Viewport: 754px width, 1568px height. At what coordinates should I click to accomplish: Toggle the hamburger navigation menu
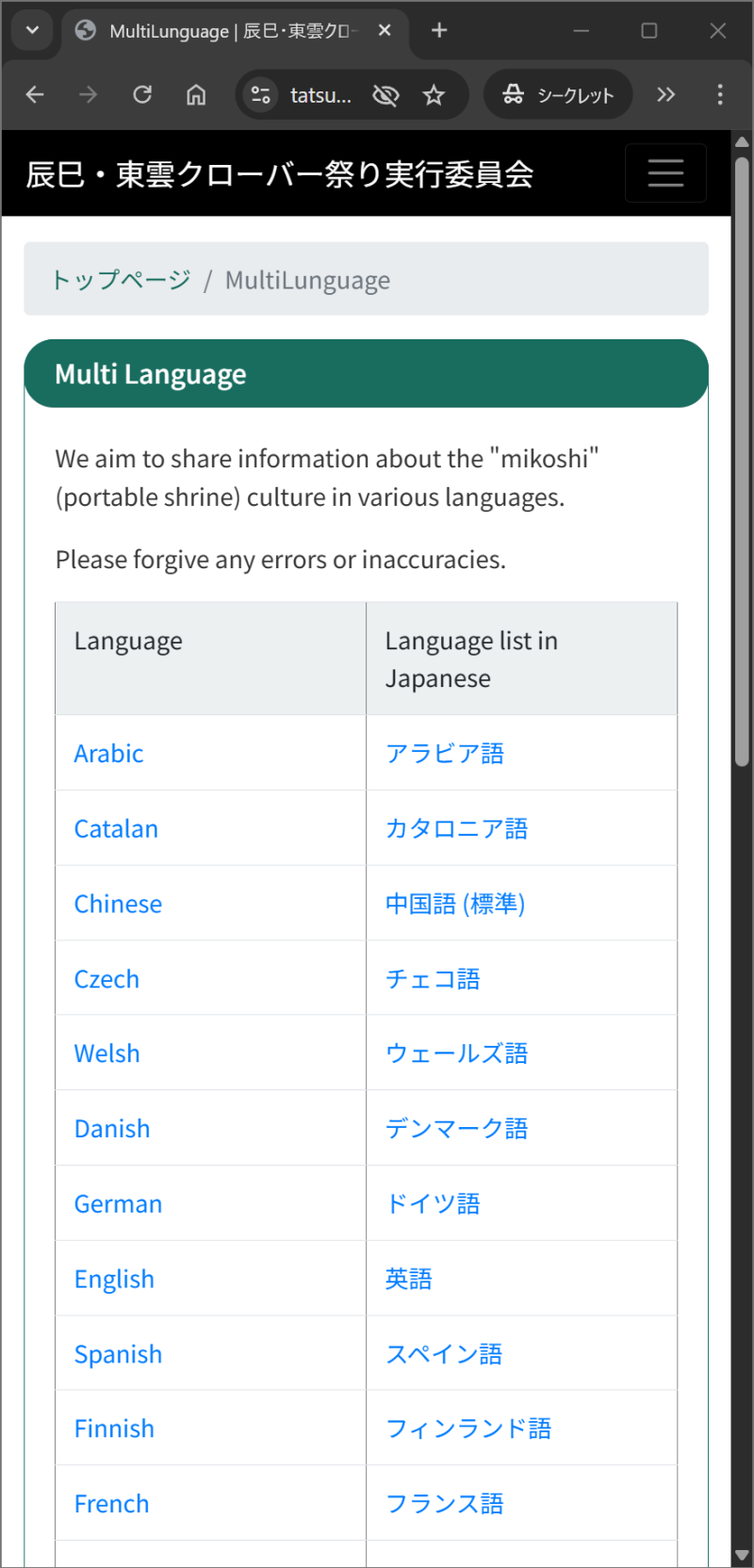click(x=665, y=173)
